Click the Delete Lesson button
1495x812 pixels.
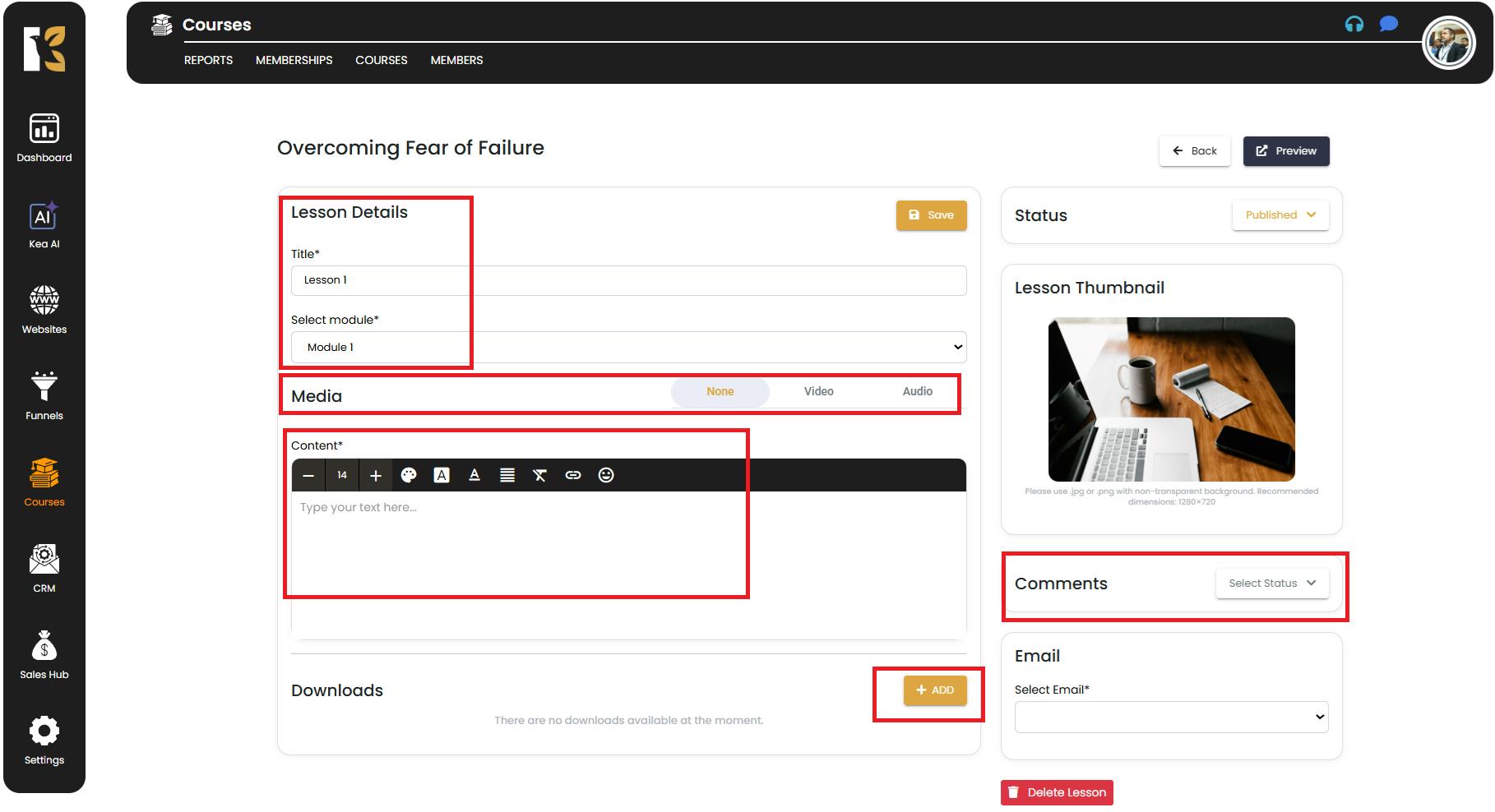[x=1057, y=792]
